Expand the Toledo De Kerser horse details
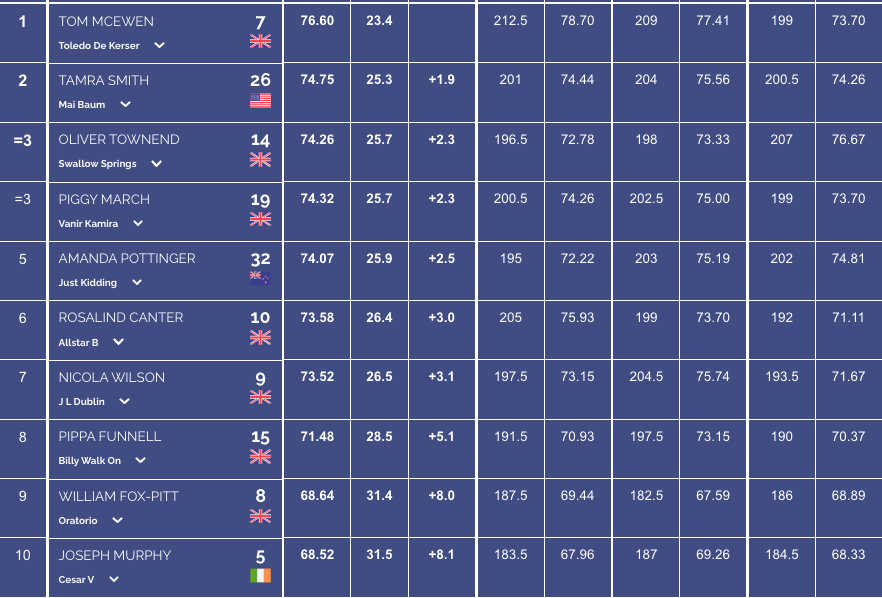The height and width of the screenshot is (598, 882). 160,45
